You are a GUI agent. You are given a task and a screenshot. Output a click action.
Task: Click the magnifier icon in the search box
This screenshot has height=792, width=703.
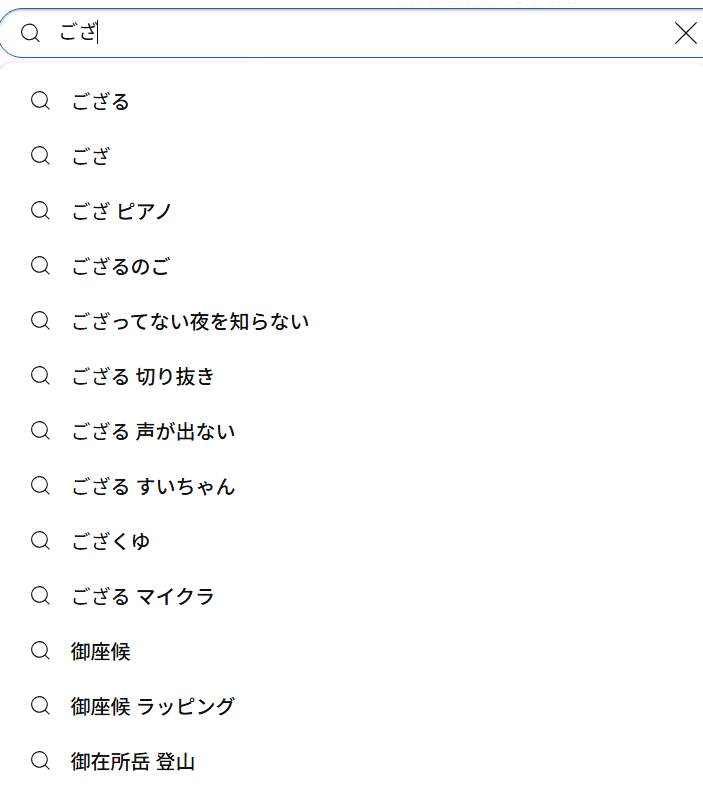(x=30, y=33)
